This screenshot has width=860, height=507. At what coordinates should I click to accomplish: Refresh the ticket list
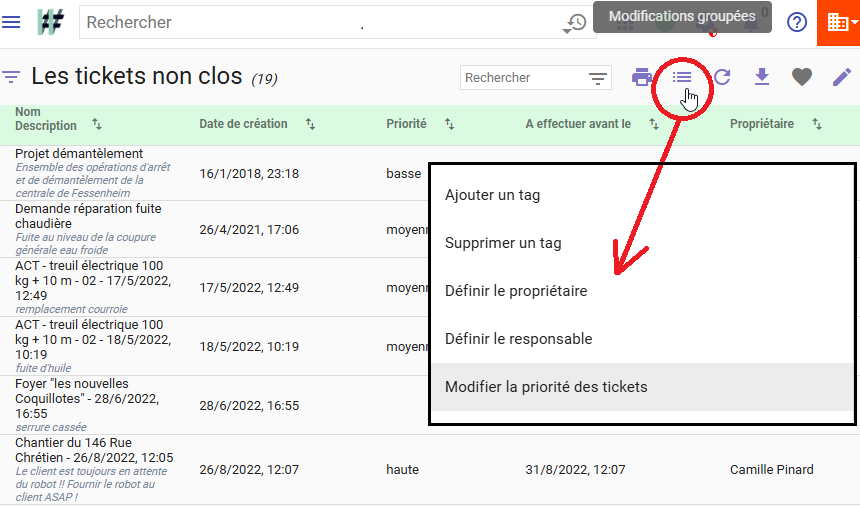pyautogui.click(x=722, y=77)
